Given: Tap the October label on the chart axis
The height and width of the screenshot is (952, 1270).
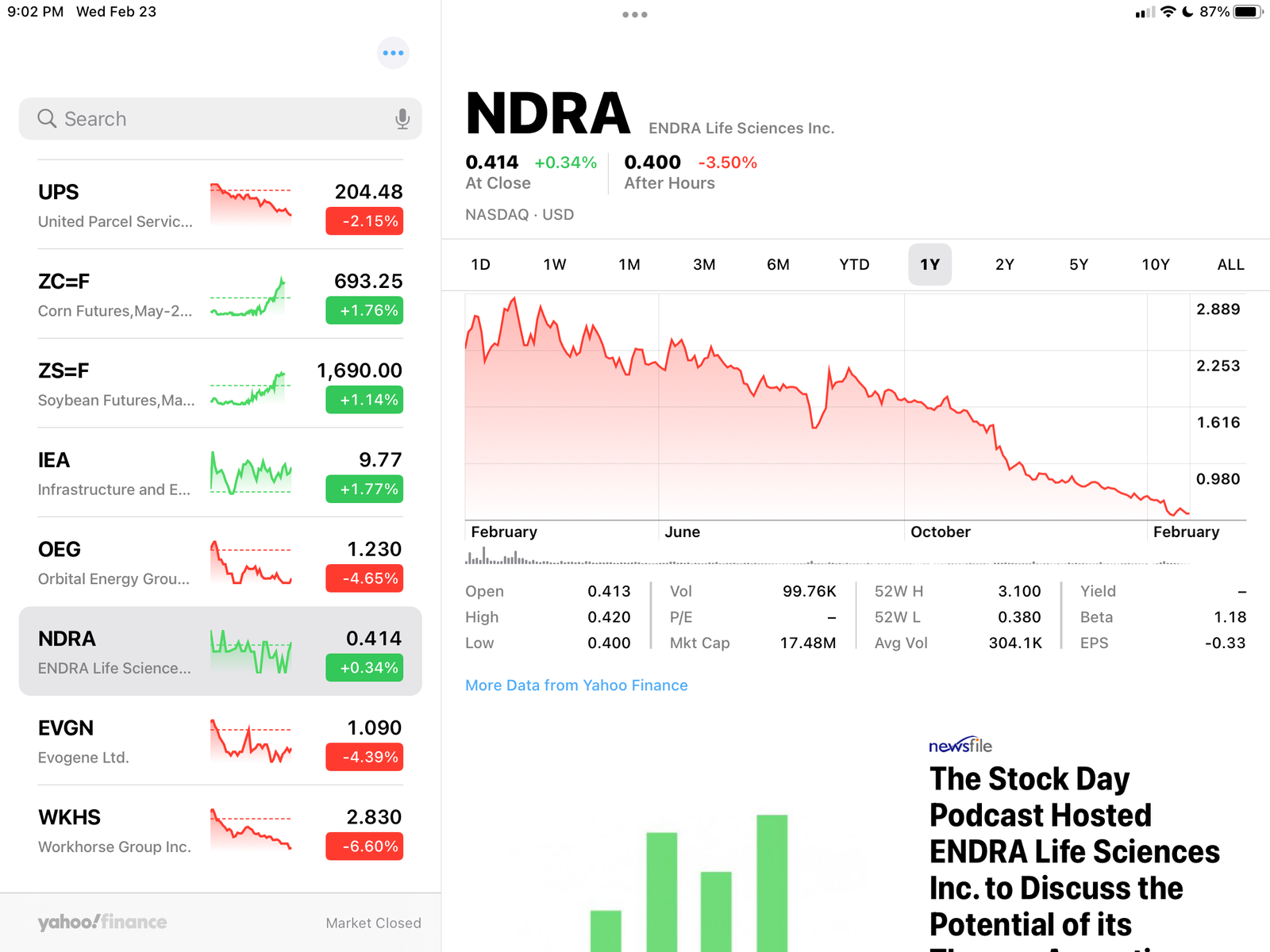Looking at the screenshot, I should (x=941, y=532).
